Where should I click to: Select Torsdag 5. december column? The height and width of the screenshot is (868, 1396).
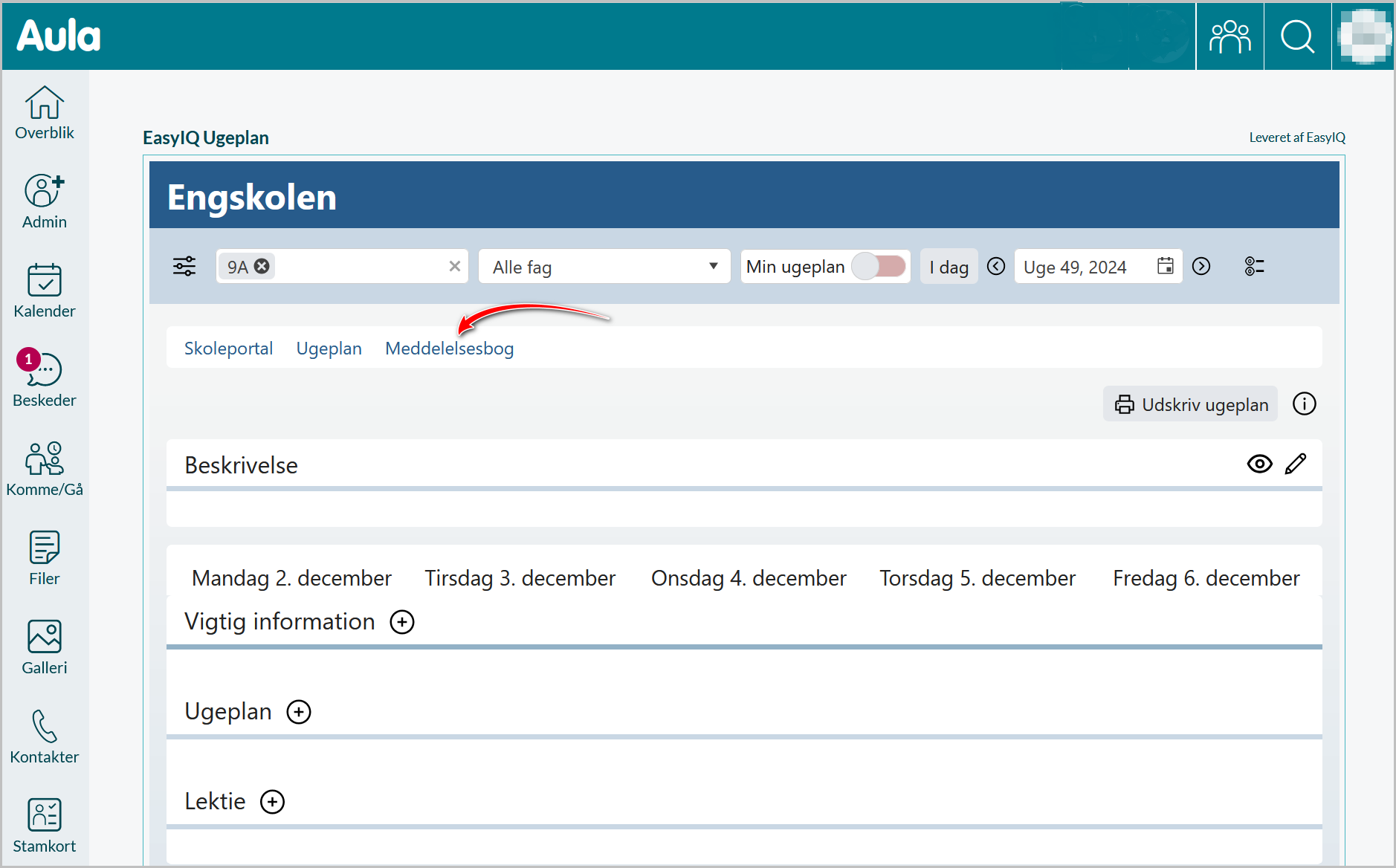point(977,577)
